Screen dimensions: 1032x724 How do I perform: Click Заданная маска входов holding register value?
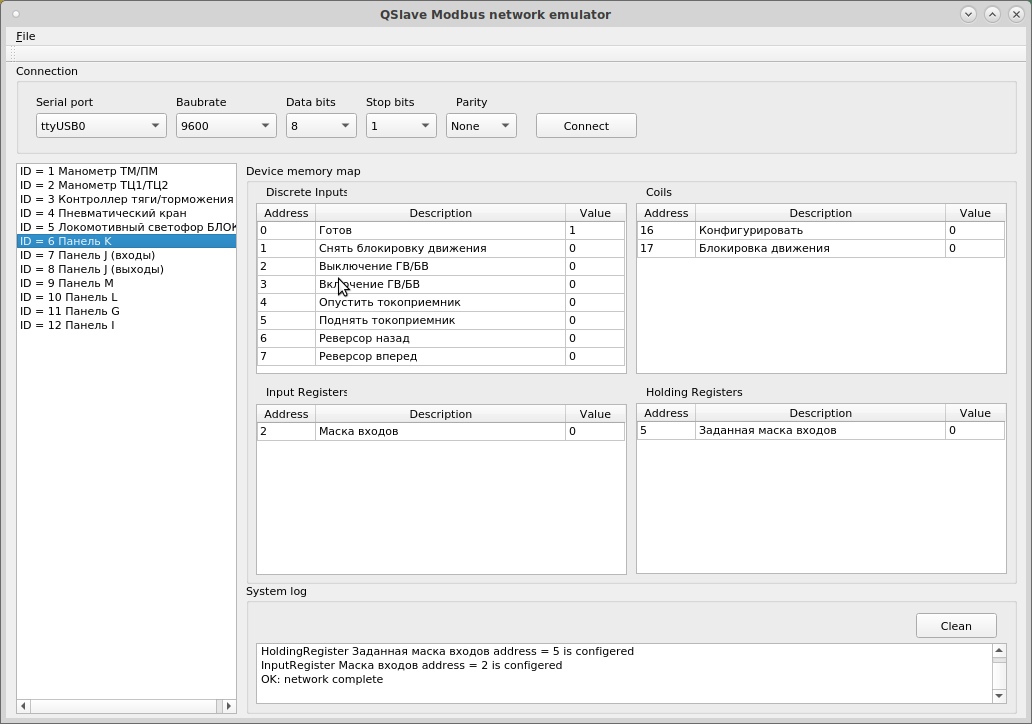[975, 430]
